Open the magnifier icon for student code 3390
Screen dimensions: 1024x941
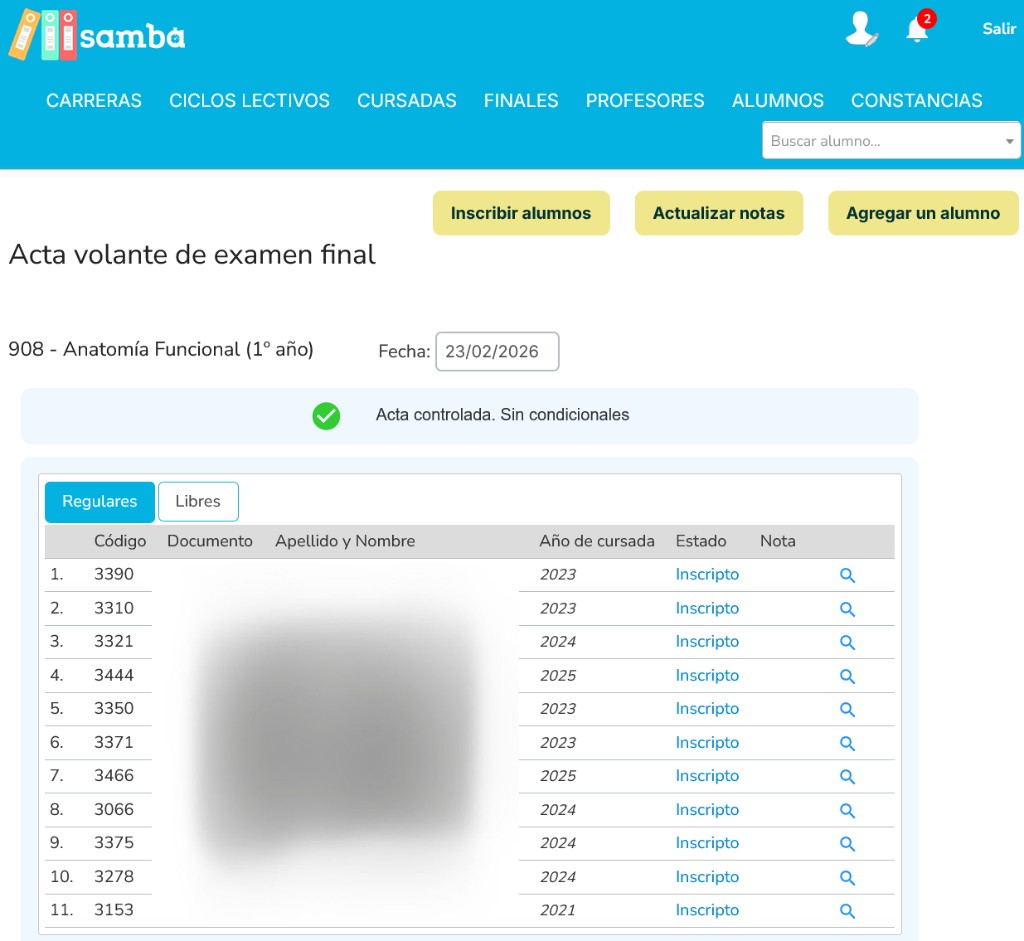847,575
